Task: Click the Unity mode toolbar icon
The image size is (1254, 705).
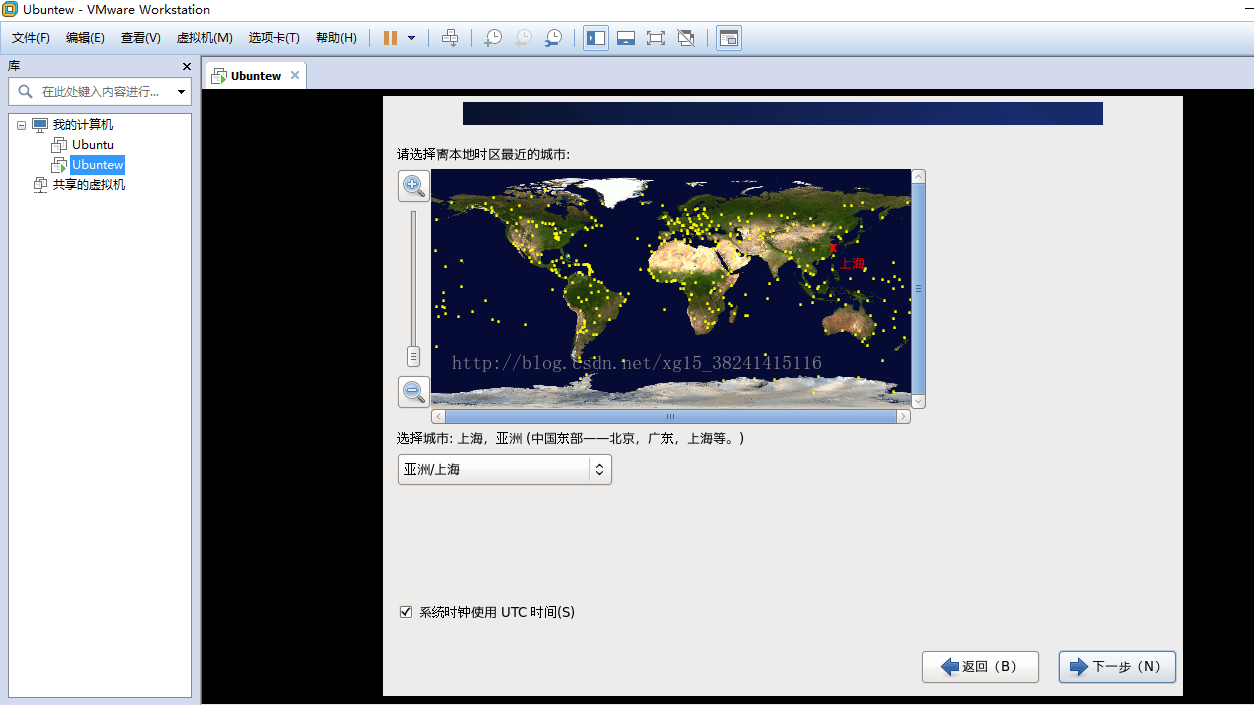Action: click(x=686, y=38)
